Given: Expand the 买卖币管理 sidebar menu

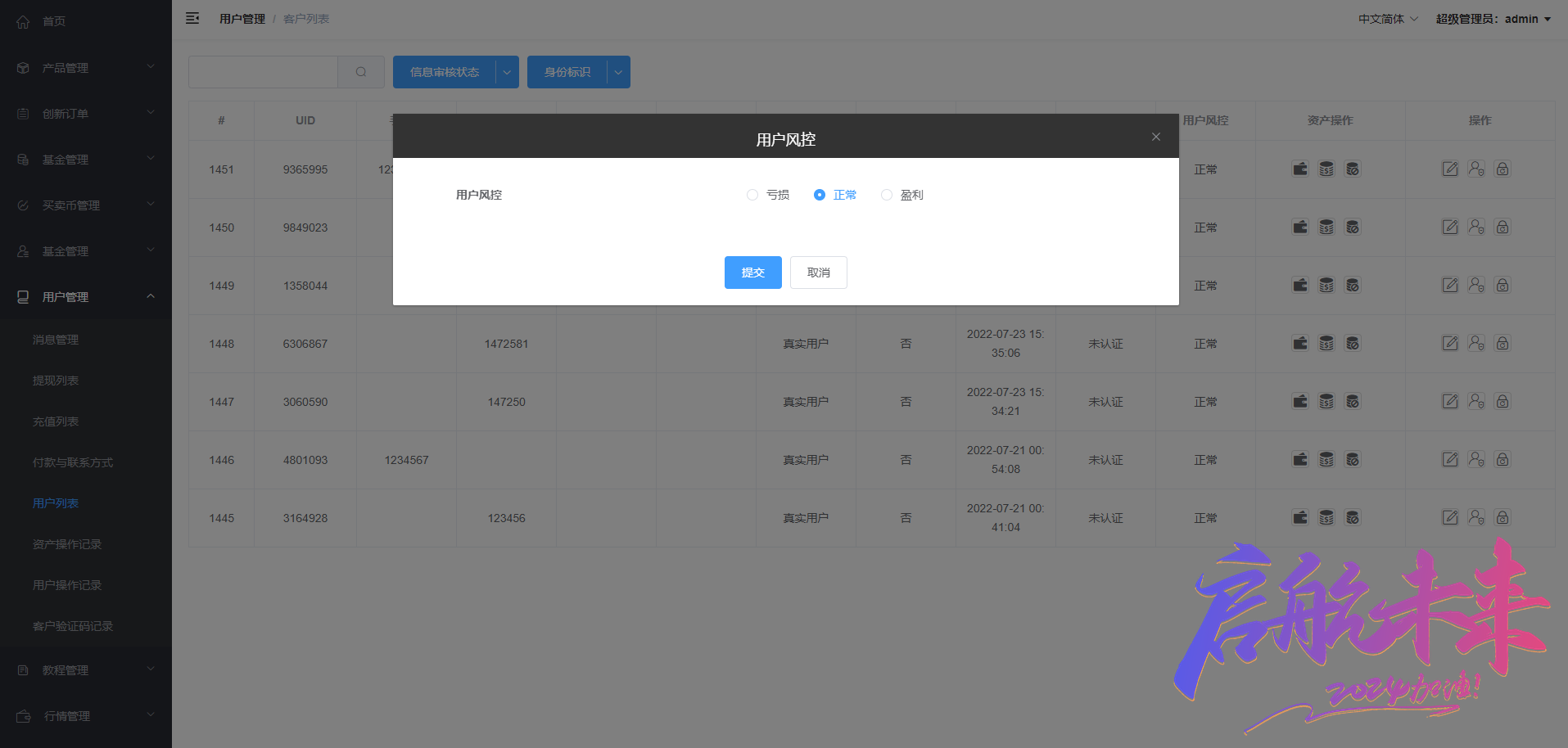Looking at the screenshot, I should coord(86,205).
